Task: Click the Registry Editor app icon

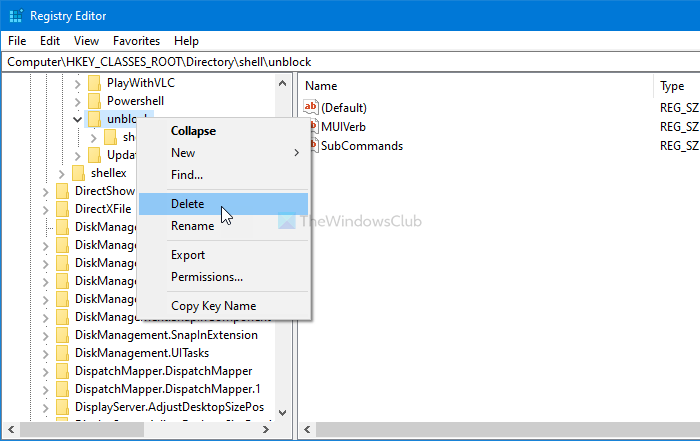Action: 16,16
